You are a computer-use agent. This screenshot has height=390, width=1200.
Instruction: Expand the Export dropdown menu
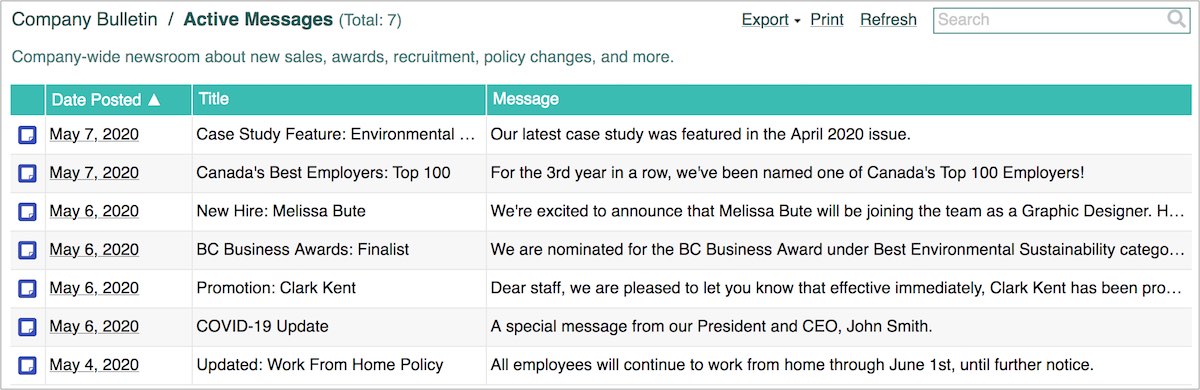[771, 20]
